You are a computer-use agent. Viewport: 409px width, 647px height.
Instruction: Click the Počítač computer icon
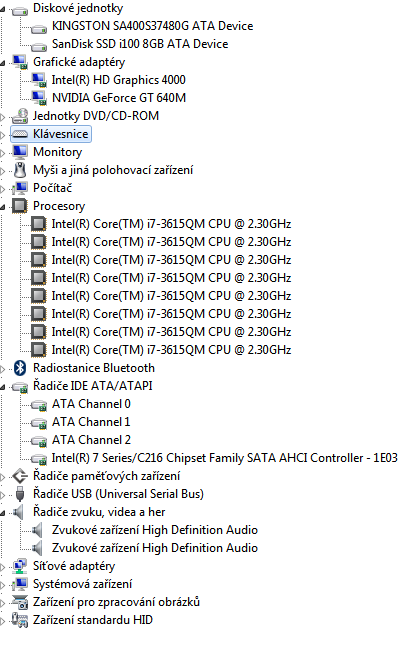coord(19,188)
